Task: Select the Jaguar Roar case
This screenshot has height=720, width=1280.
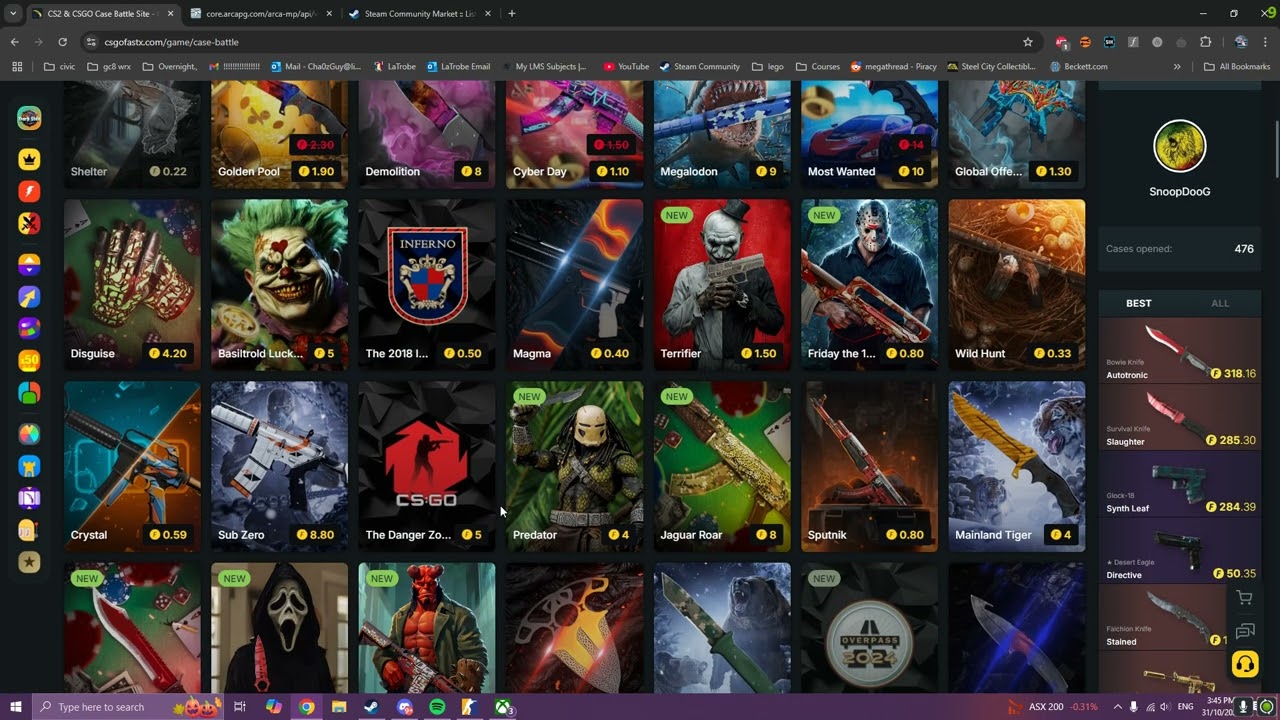Action: pos(722,466)
